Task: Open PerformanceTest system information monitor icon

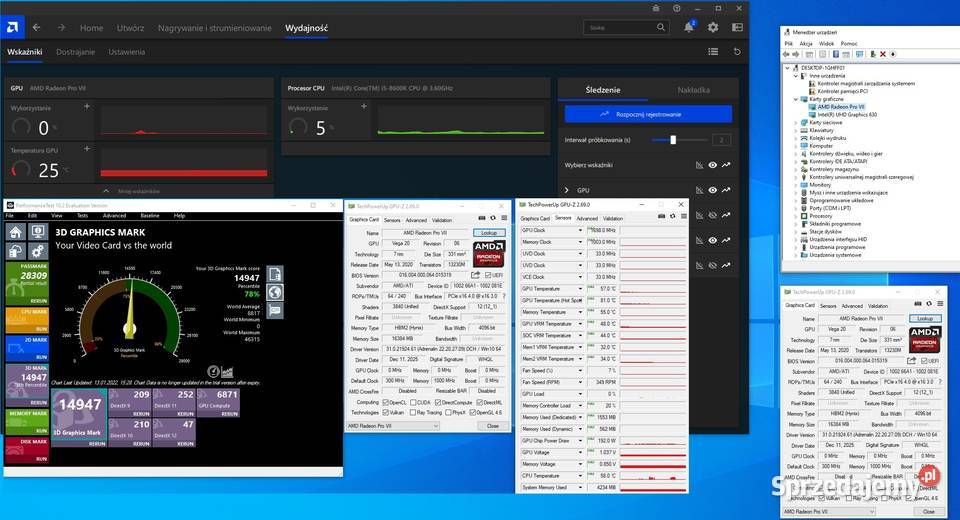Action: (38, 232)
